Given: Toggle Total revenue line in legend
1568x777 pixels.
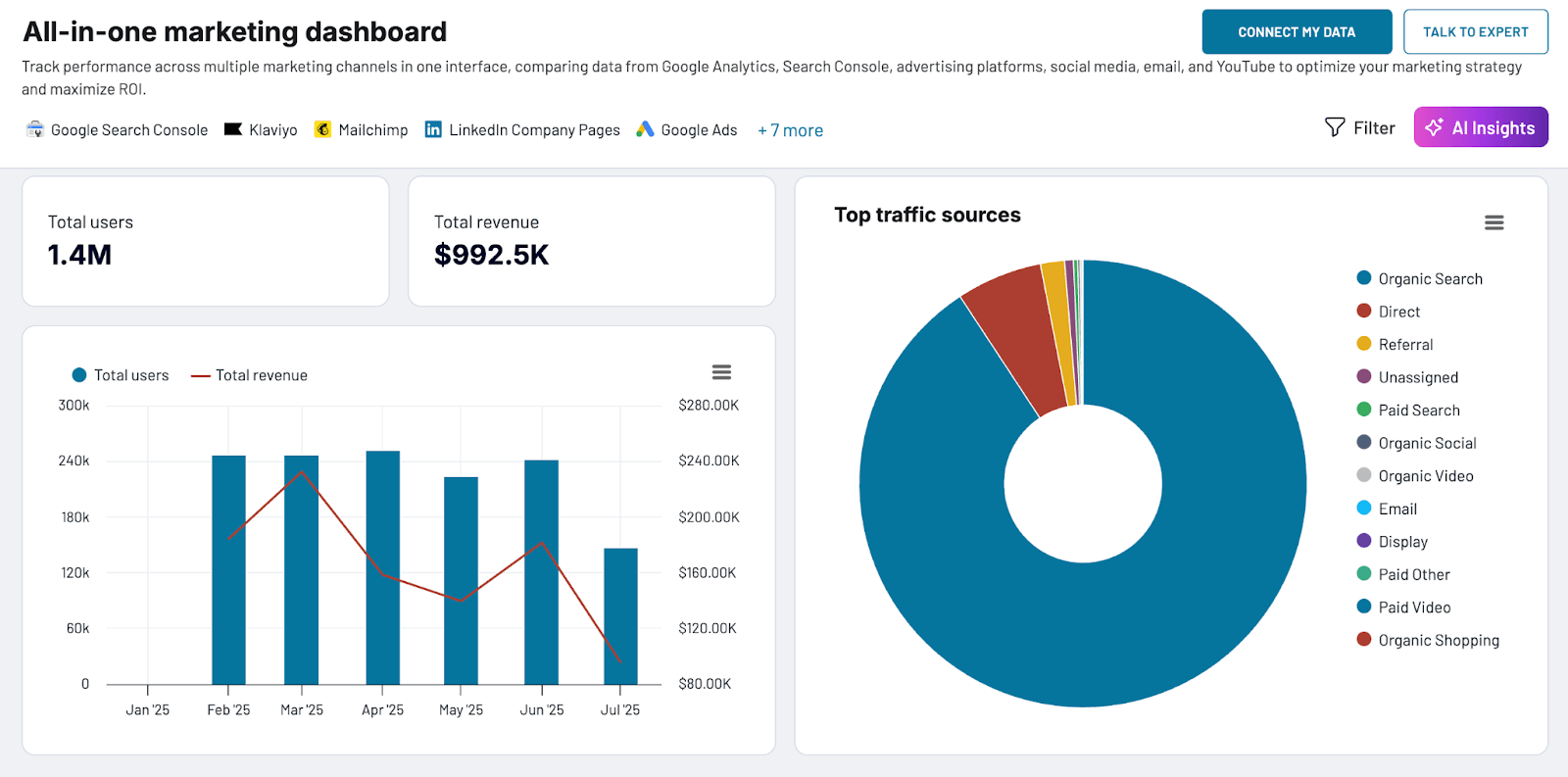Looking at the screenshot, I should tap(250, 375).
